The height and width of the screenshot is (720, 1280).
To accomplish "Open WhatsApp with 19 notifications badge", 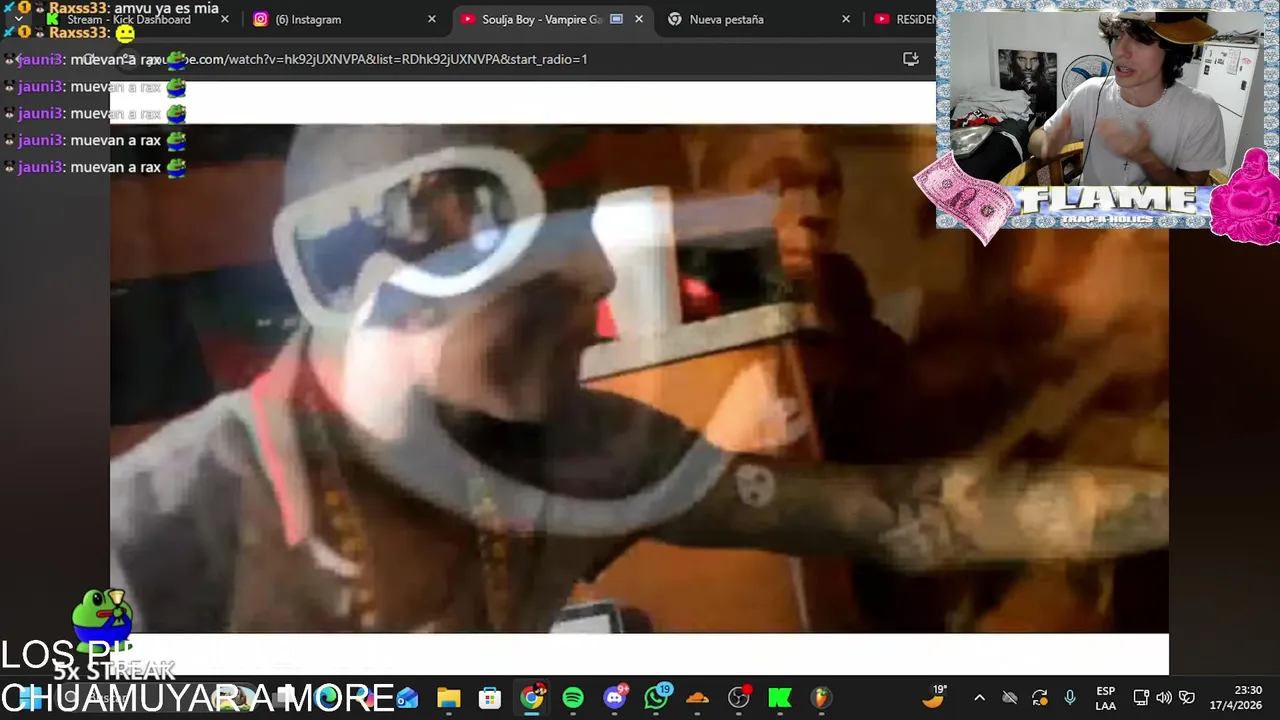I will (x=656, y=697).
